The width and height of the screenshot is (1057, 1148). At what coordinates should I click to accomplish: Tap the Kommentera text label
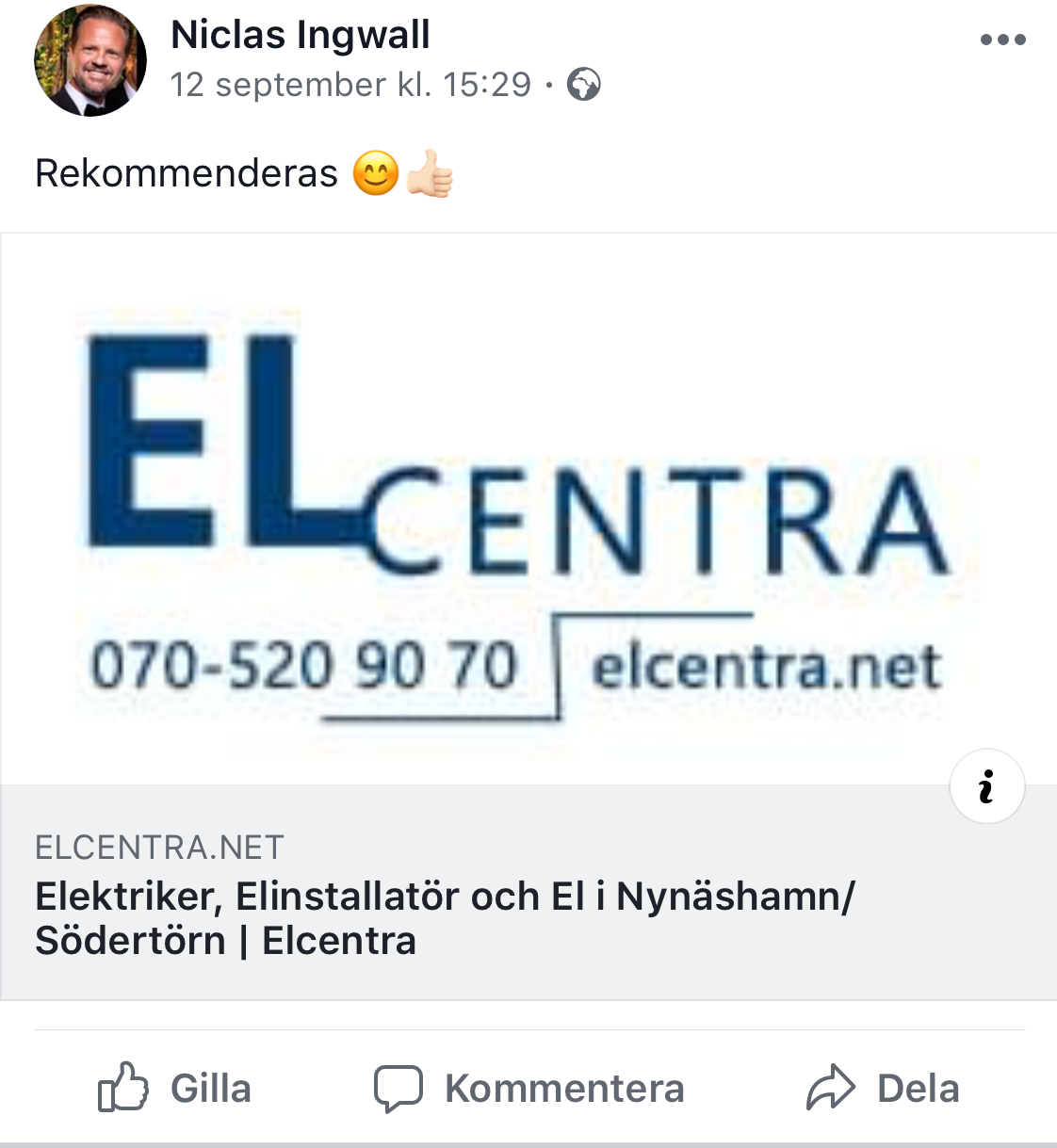564,1089
